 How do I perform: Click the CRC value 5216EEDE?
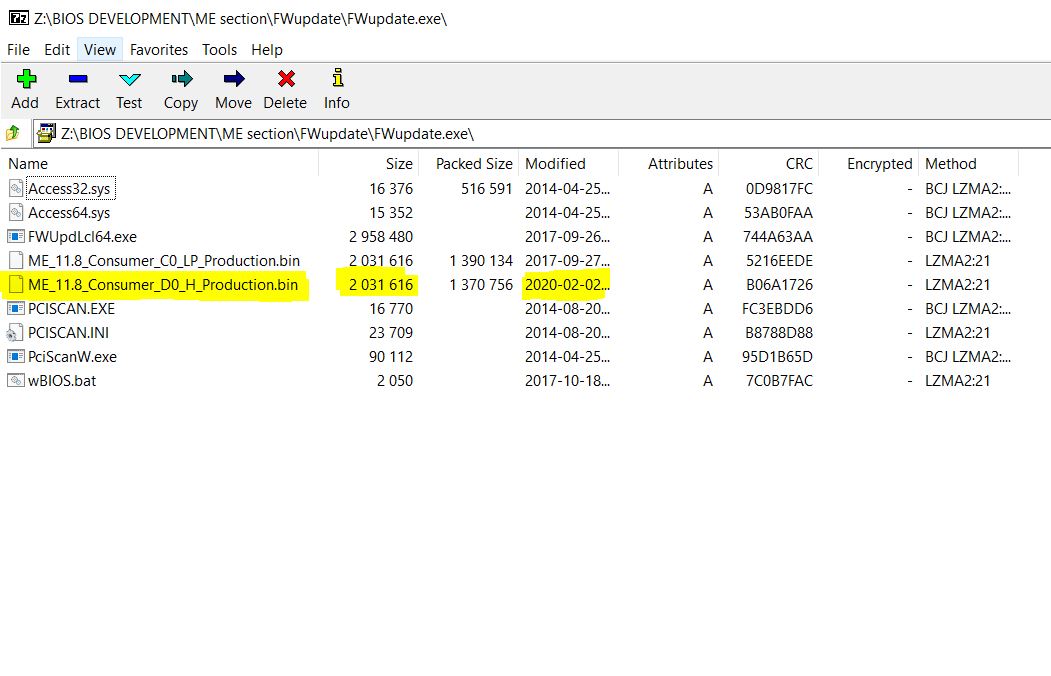pyautogui.click(x=779, y=261)
